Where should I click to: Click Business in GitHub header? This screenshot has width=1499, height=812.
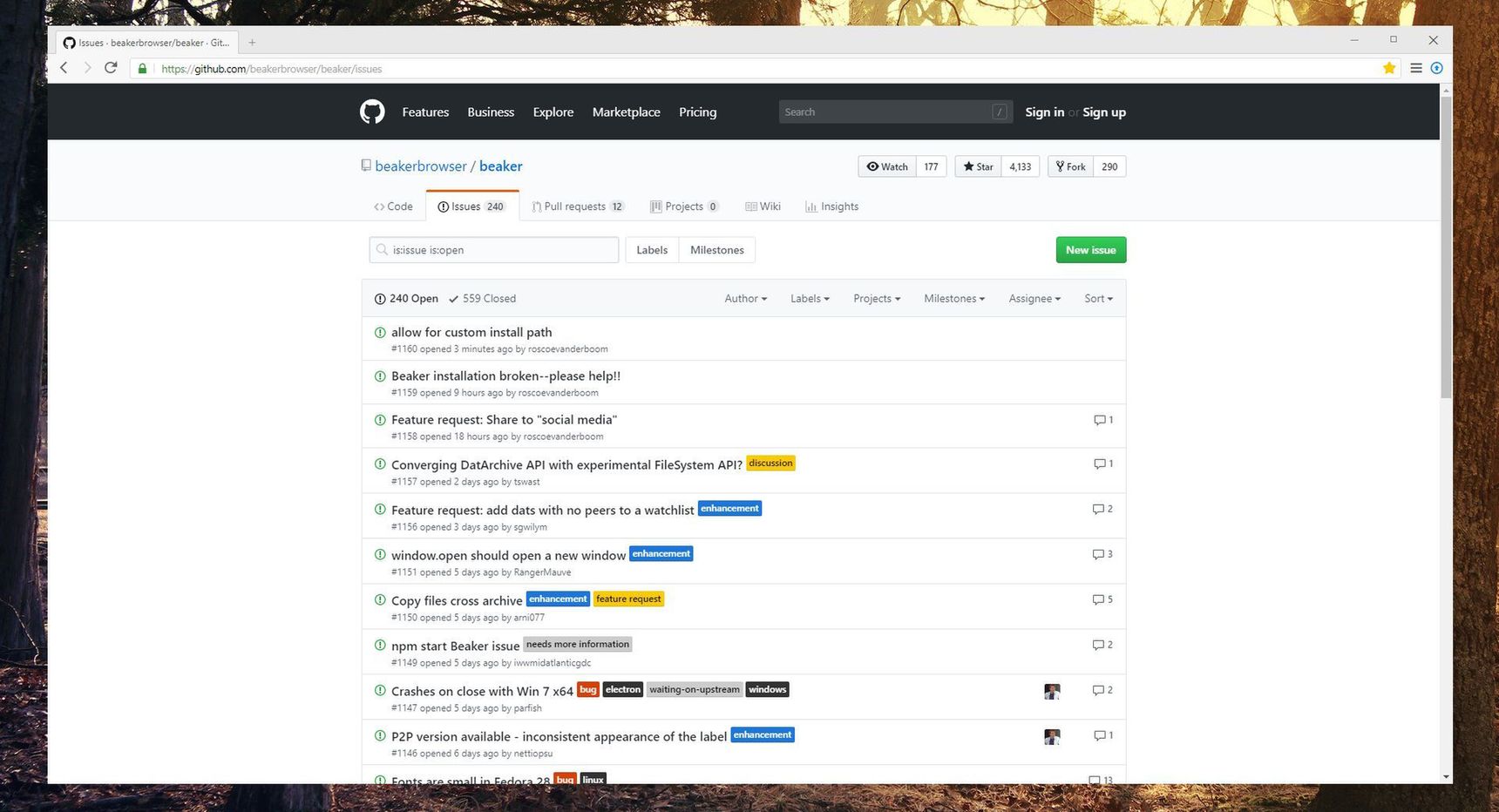pyautogui.click(x=491, y=112)
